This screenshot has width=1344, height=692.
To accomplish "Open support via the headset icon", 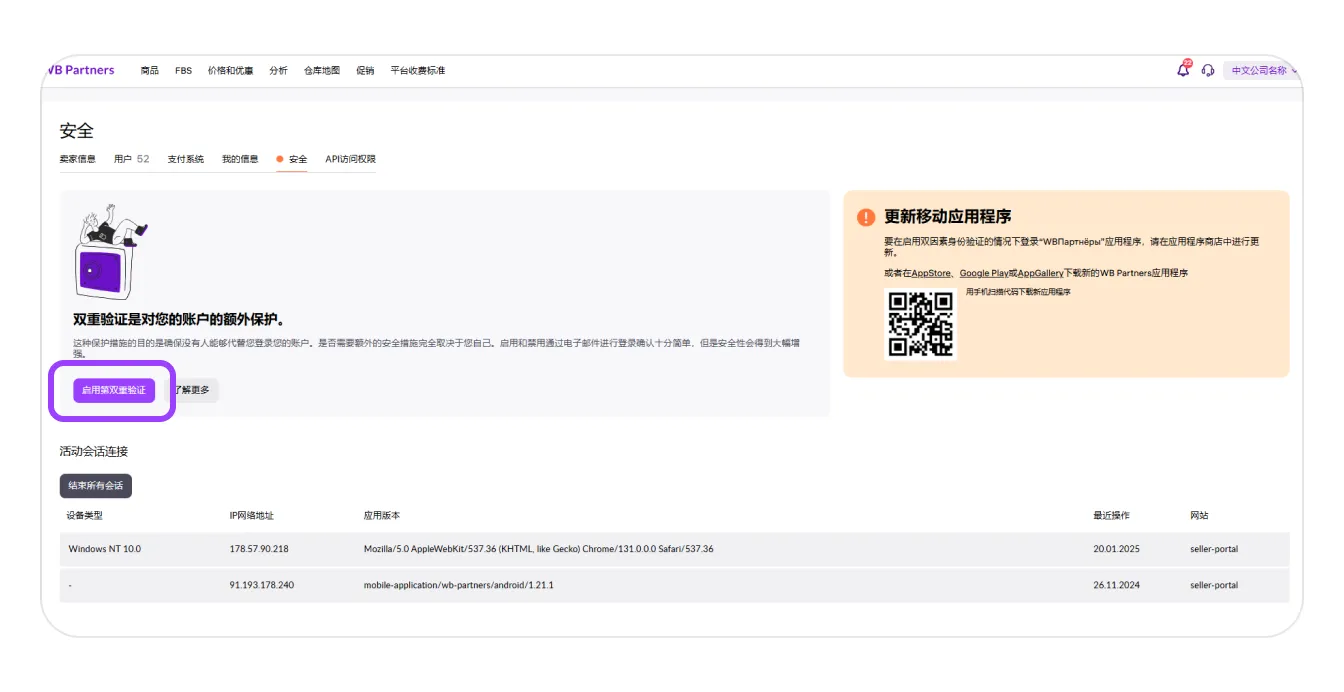I will click(x=1208, y=71).
